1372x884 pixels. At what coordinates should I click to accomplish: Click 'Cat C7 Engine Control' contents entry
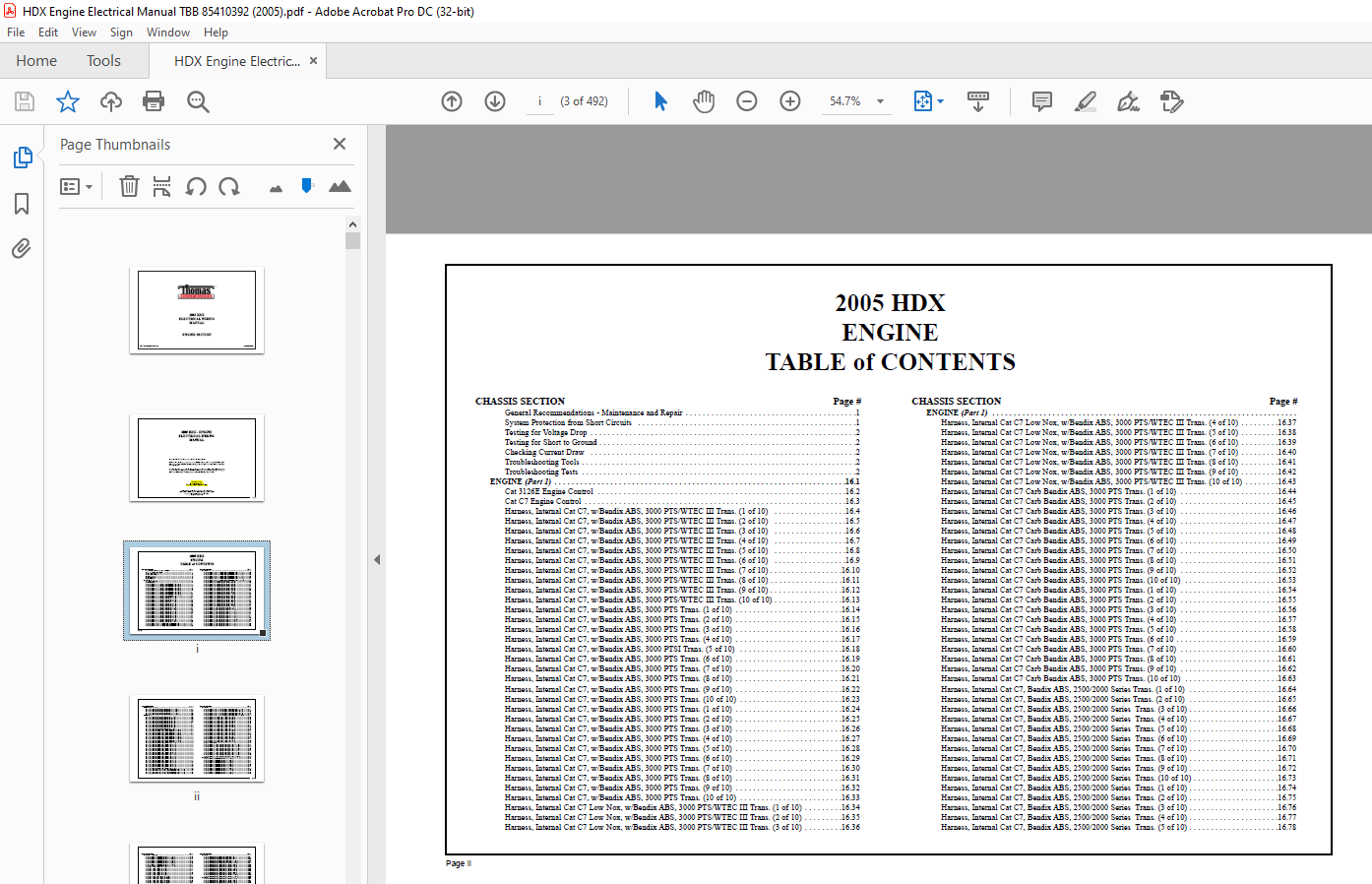coord(543,501)
